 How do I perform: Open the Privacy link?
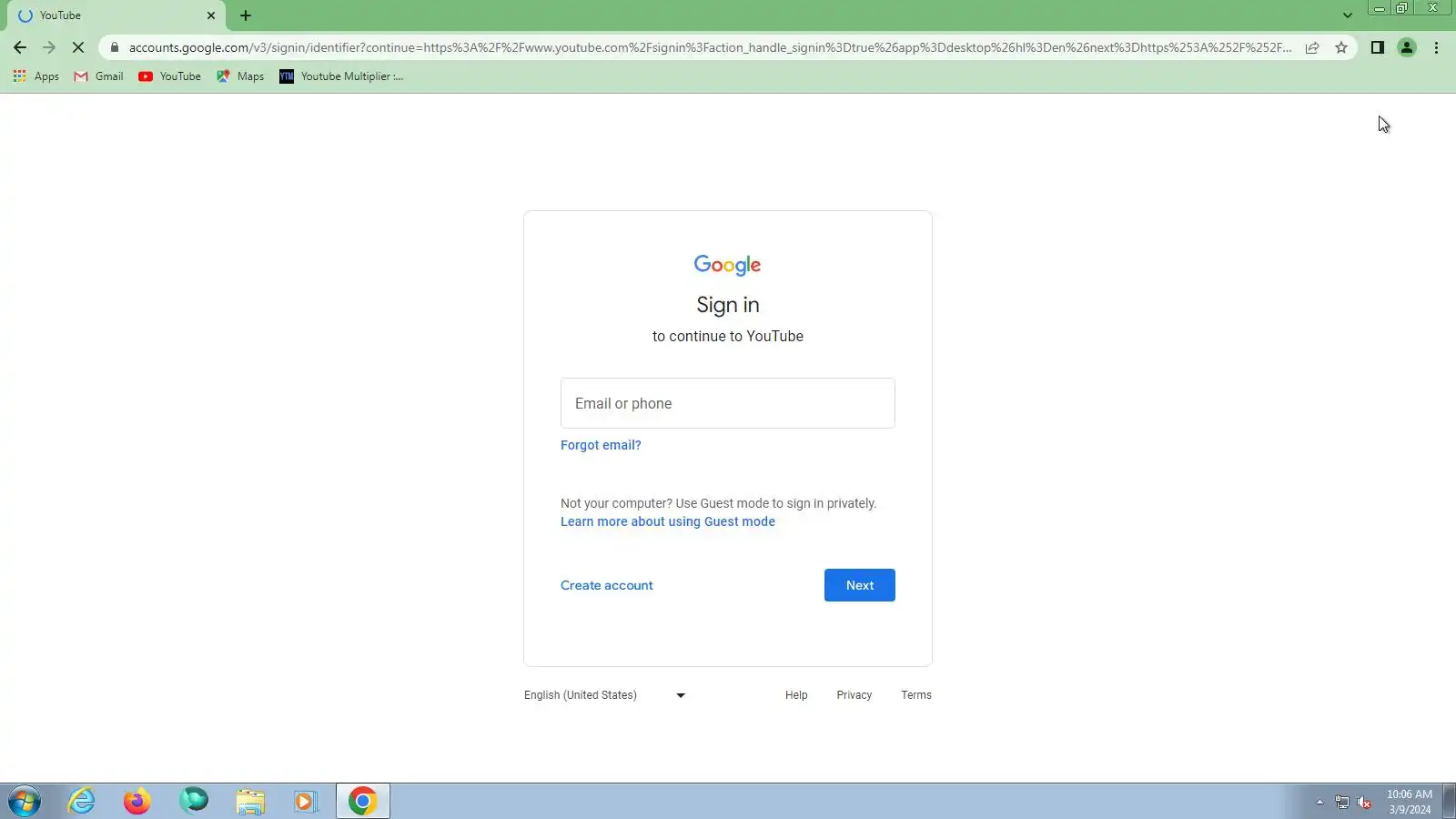pos(854,695)
